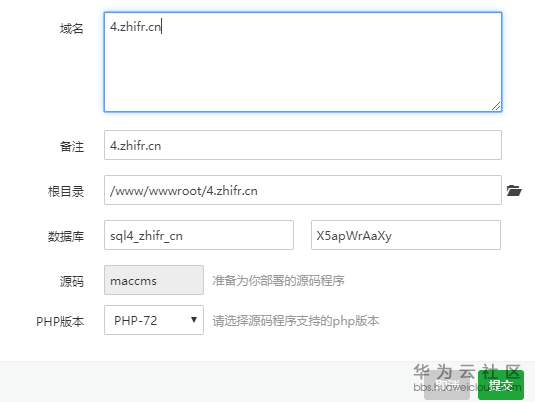Click the database password field X5apWrAaXy
Viewport: 535px width, 402px height.
[406, 235]
